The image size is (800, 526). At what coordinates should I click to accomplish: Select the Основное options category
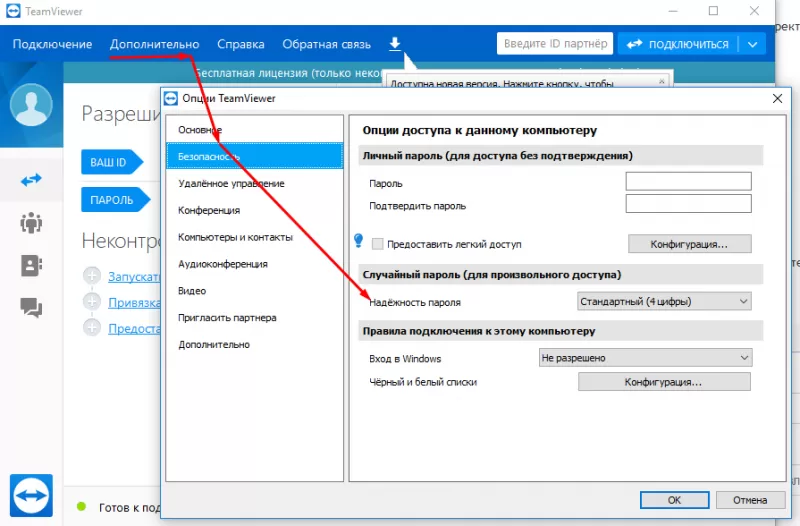[255, 130]
